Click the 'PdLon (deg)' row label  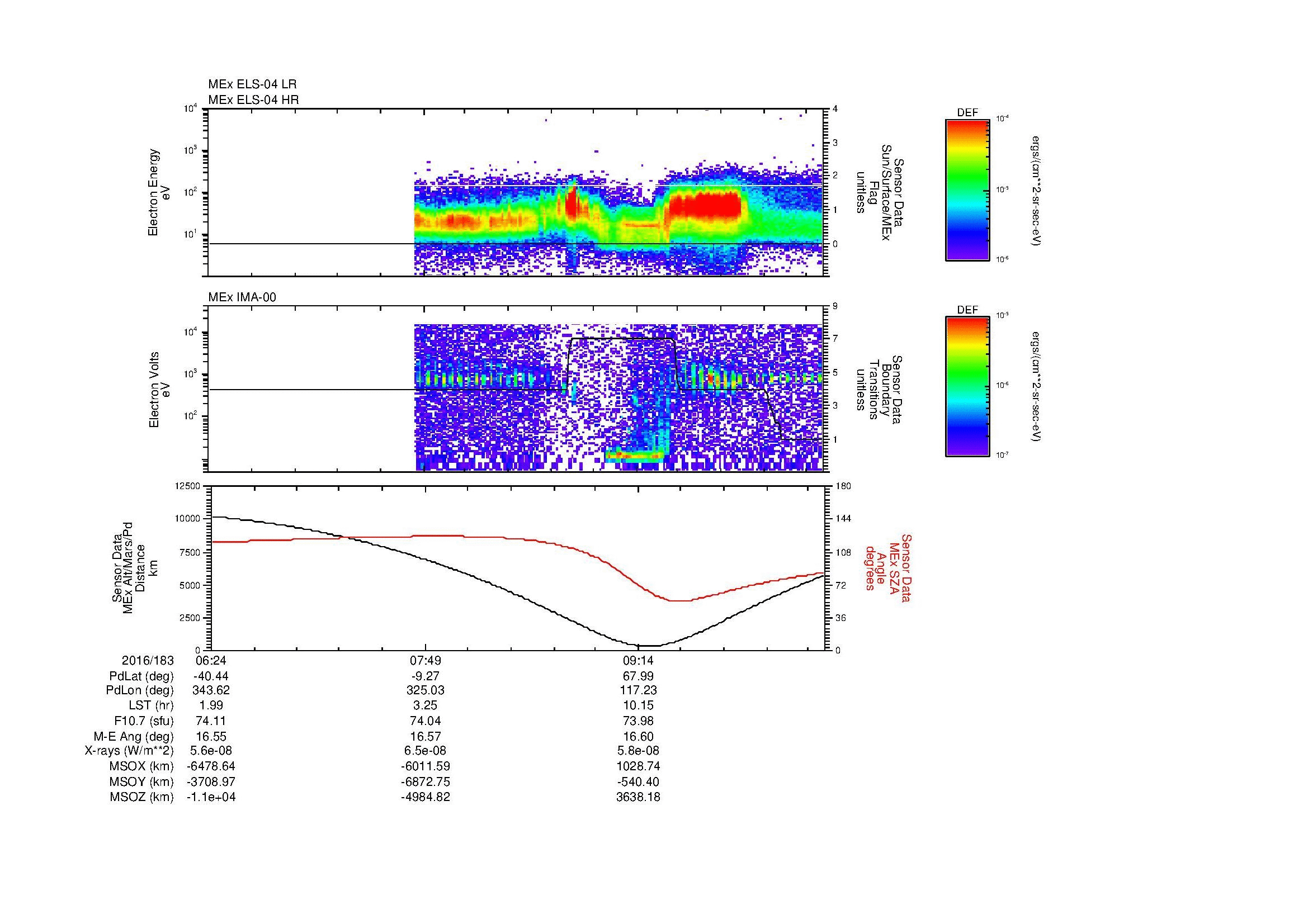tap(141, 690)
